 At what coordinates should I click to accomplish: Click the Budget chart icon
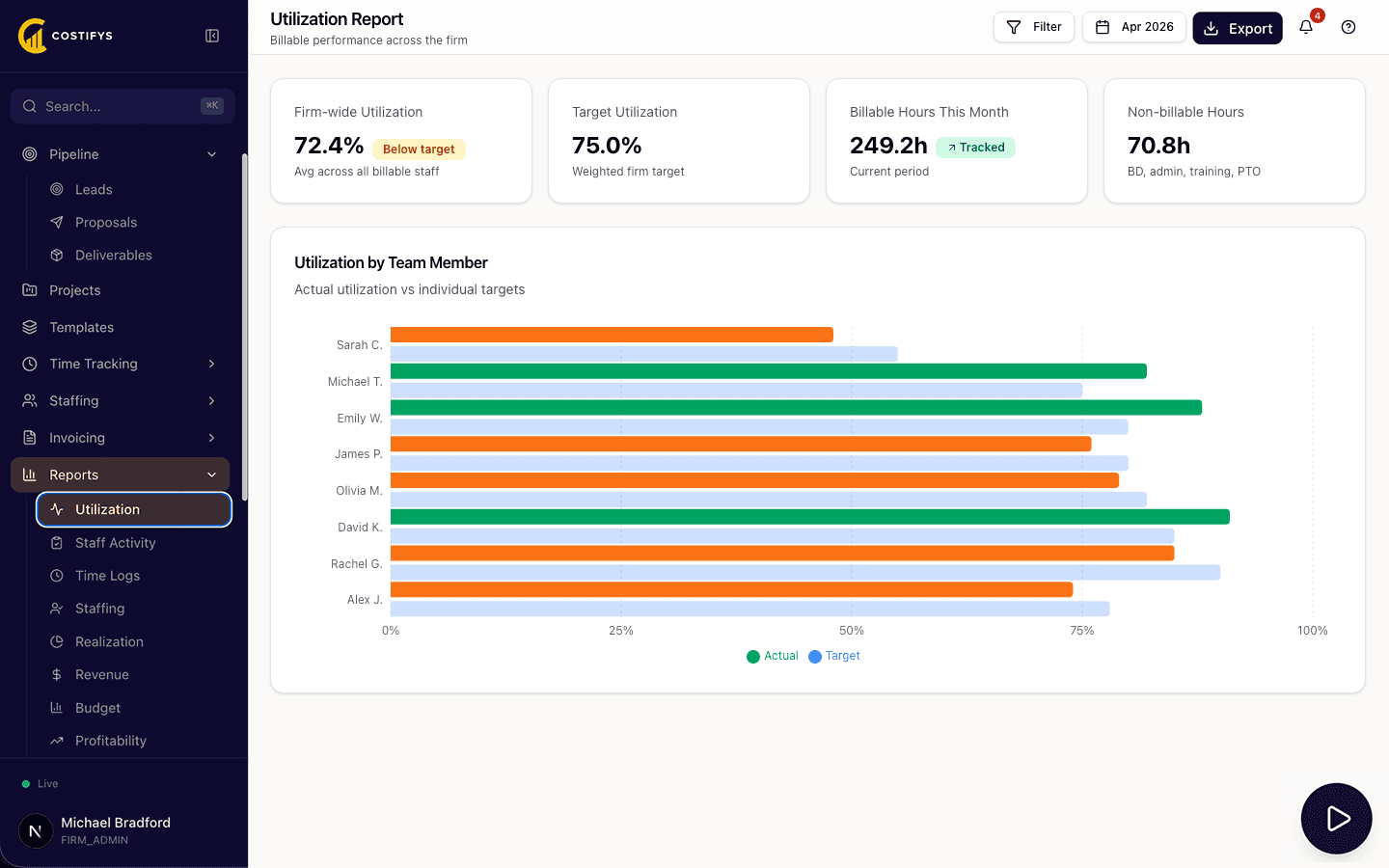[57, 707]
